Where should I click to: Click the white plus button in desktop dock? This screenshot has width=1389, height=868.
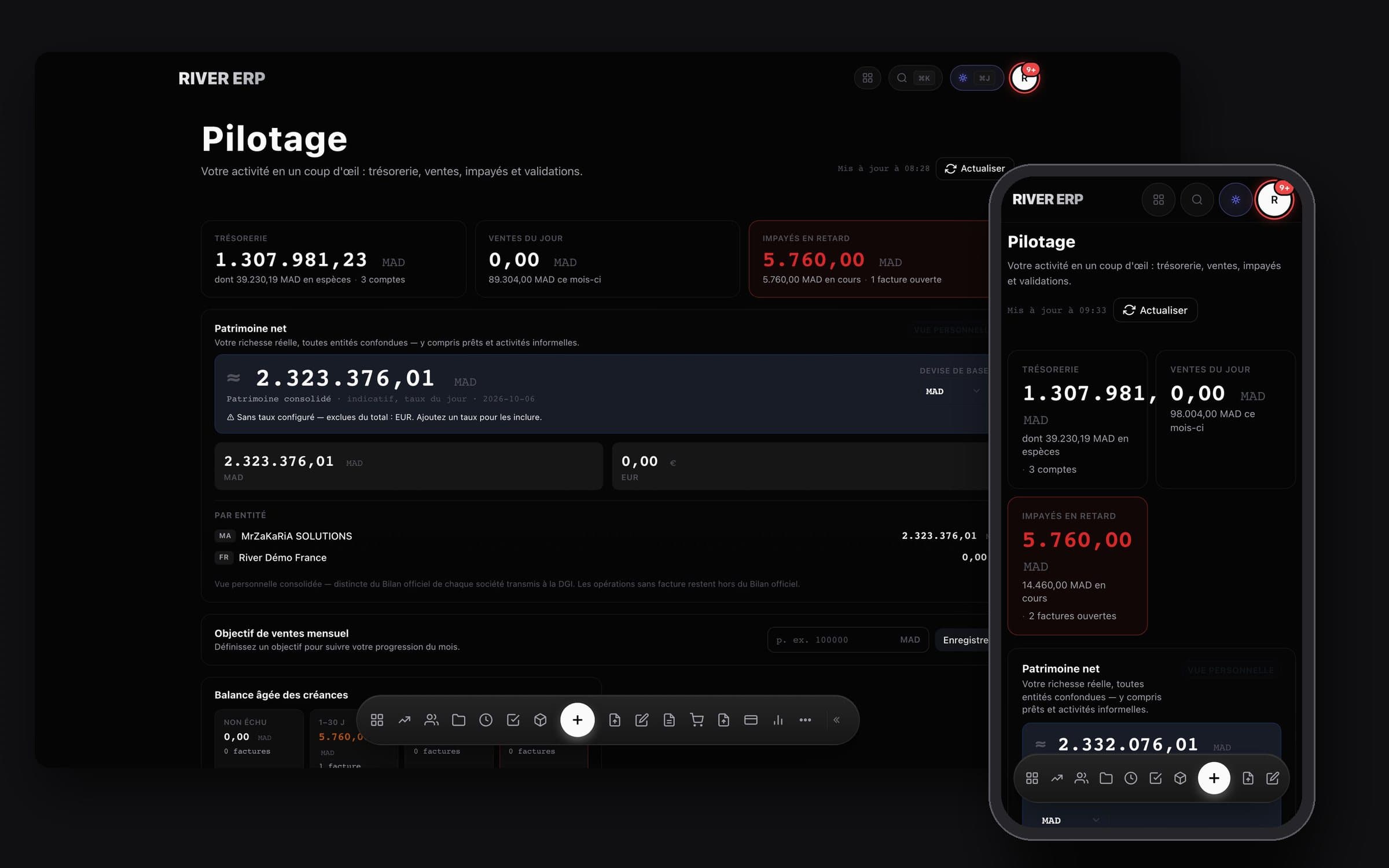(577, 720)
